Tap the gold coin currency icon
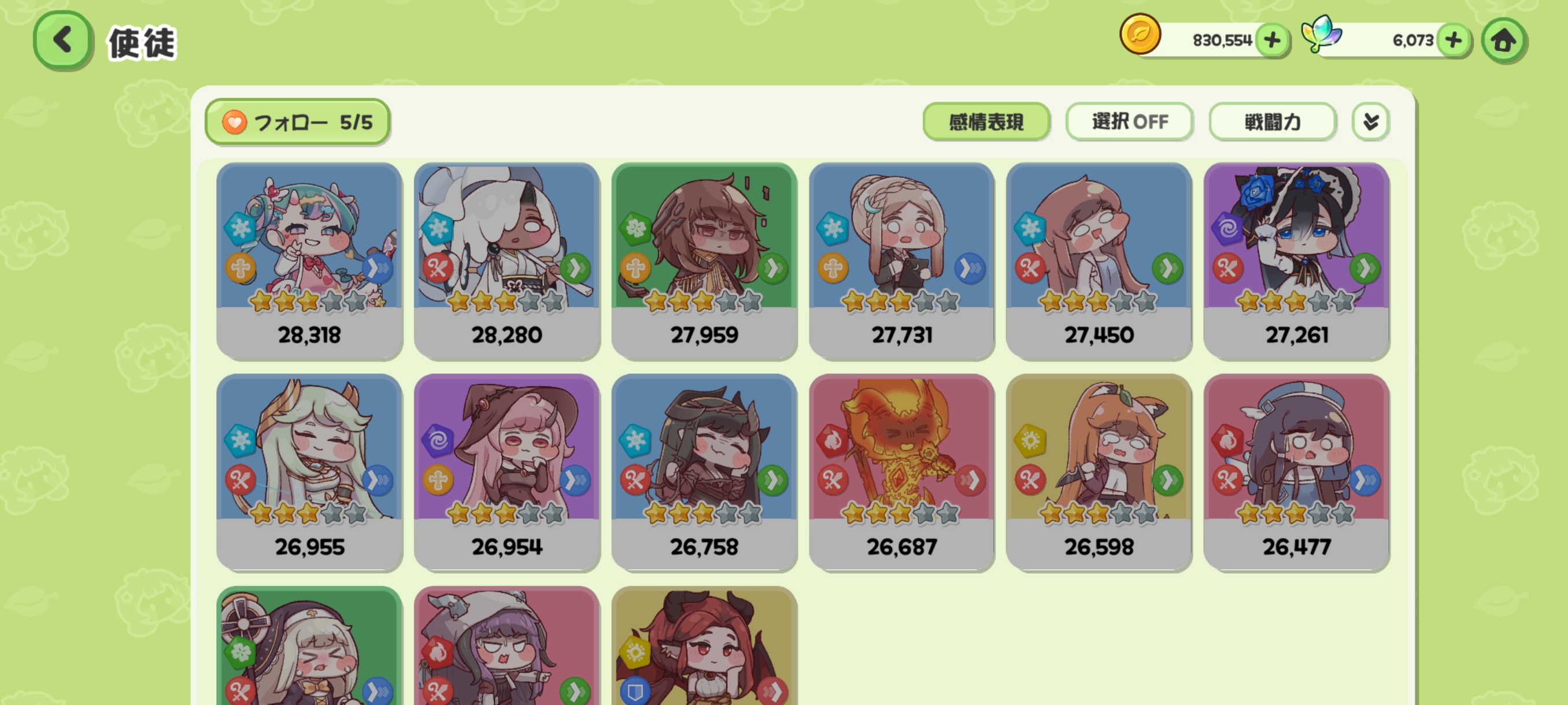Image resolution: width=1568 pixels, height=705 pixels. coord(1140,34)
